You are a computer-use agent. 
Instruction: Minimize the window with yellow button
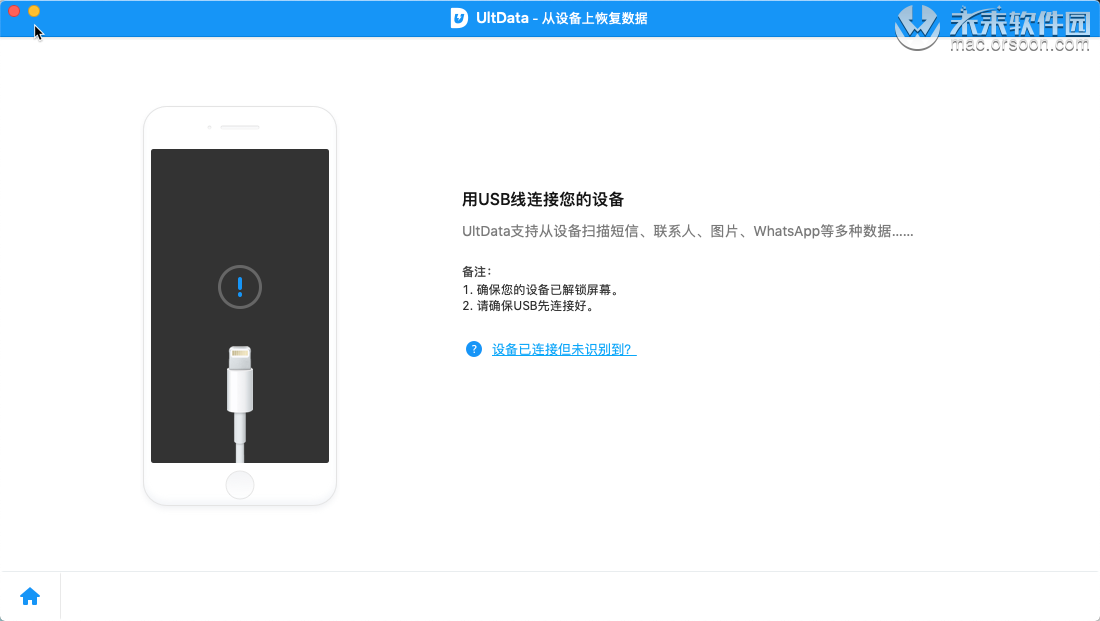click(34, 11)
